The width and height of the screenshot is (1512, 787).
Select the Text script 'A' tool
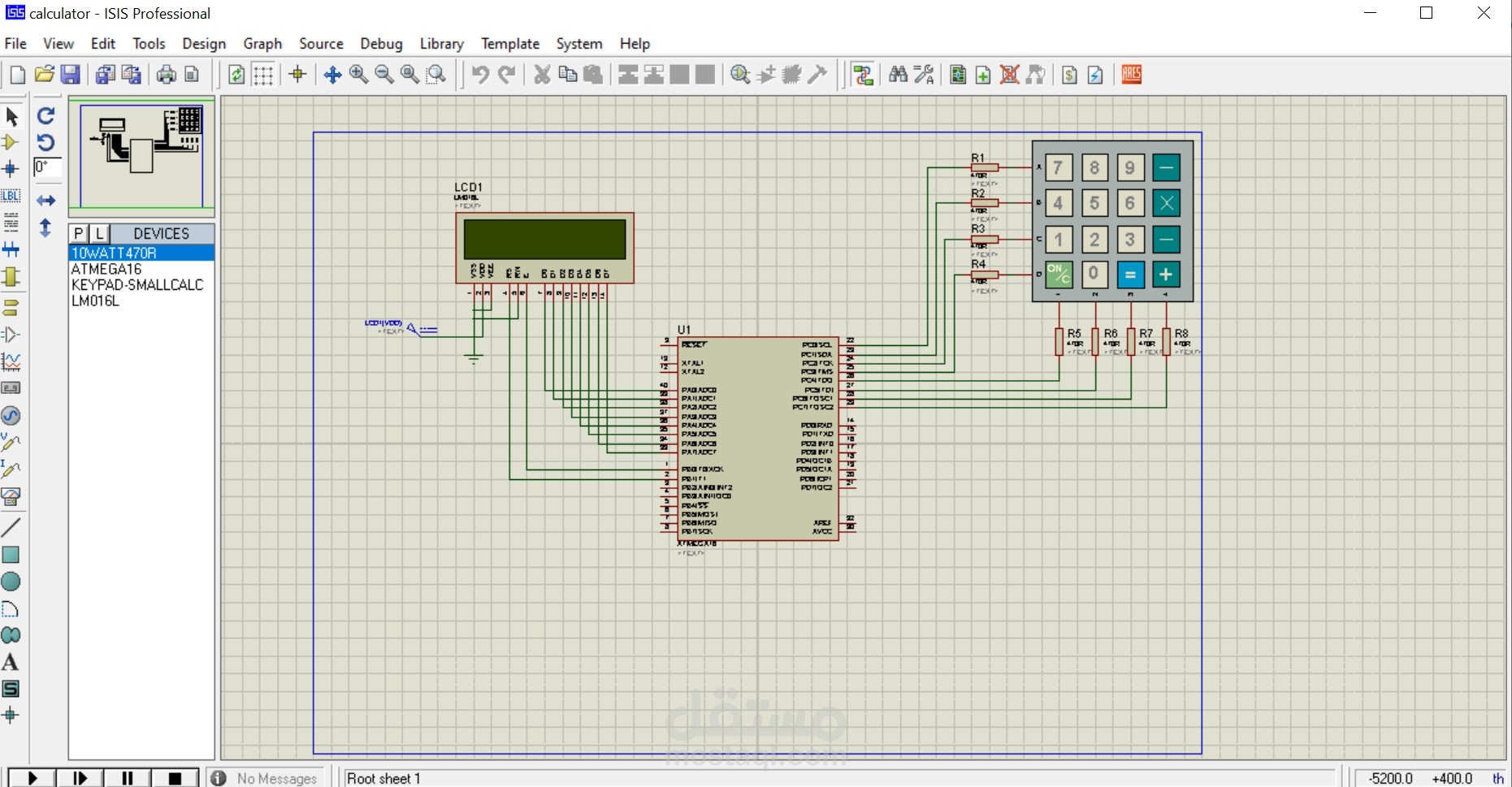11,662
